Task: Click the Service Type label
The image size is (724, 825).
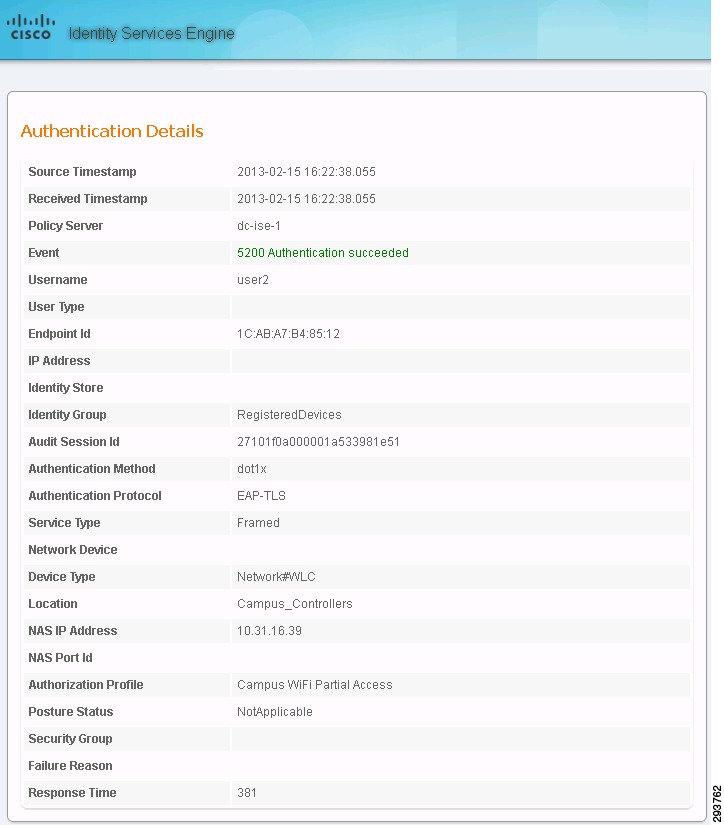Action: (64, 523)
